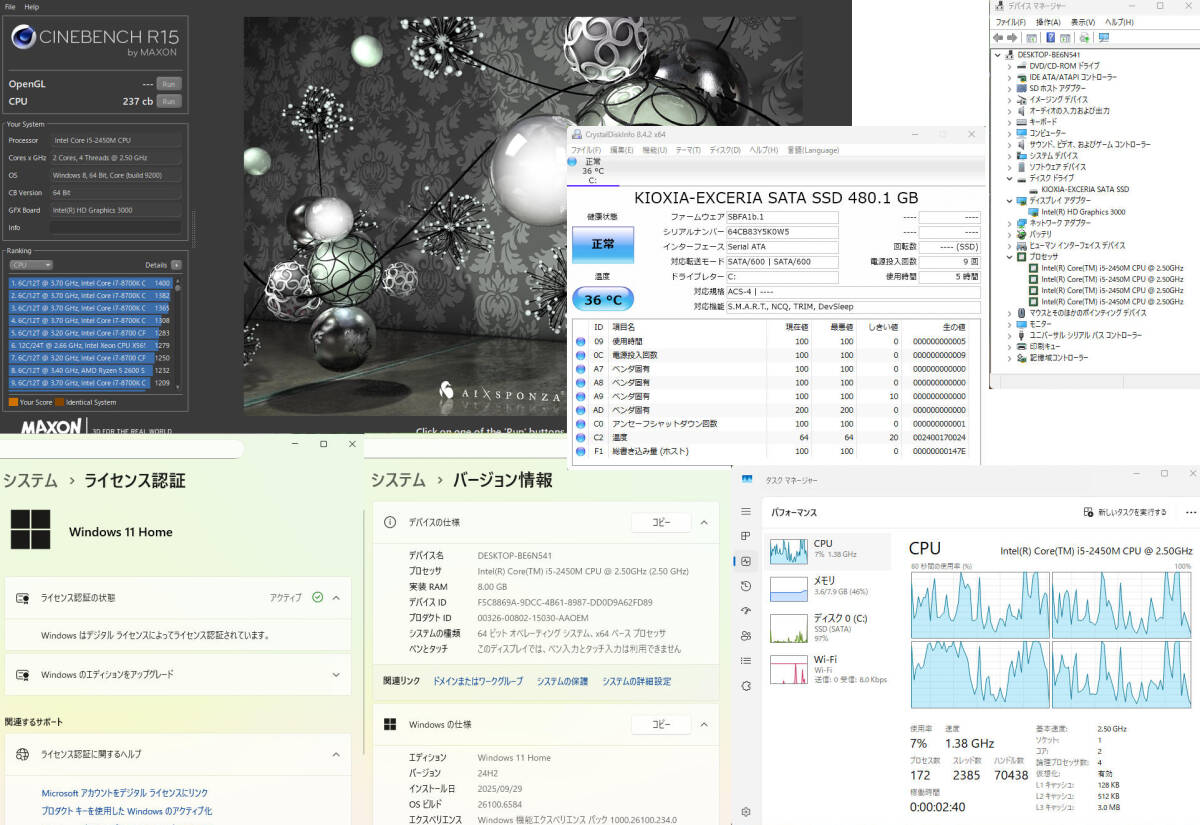Screen dimensions: 1200x825
Task: Collapse the プロセッサ node in Device Manager
Action: [1011, 257]
